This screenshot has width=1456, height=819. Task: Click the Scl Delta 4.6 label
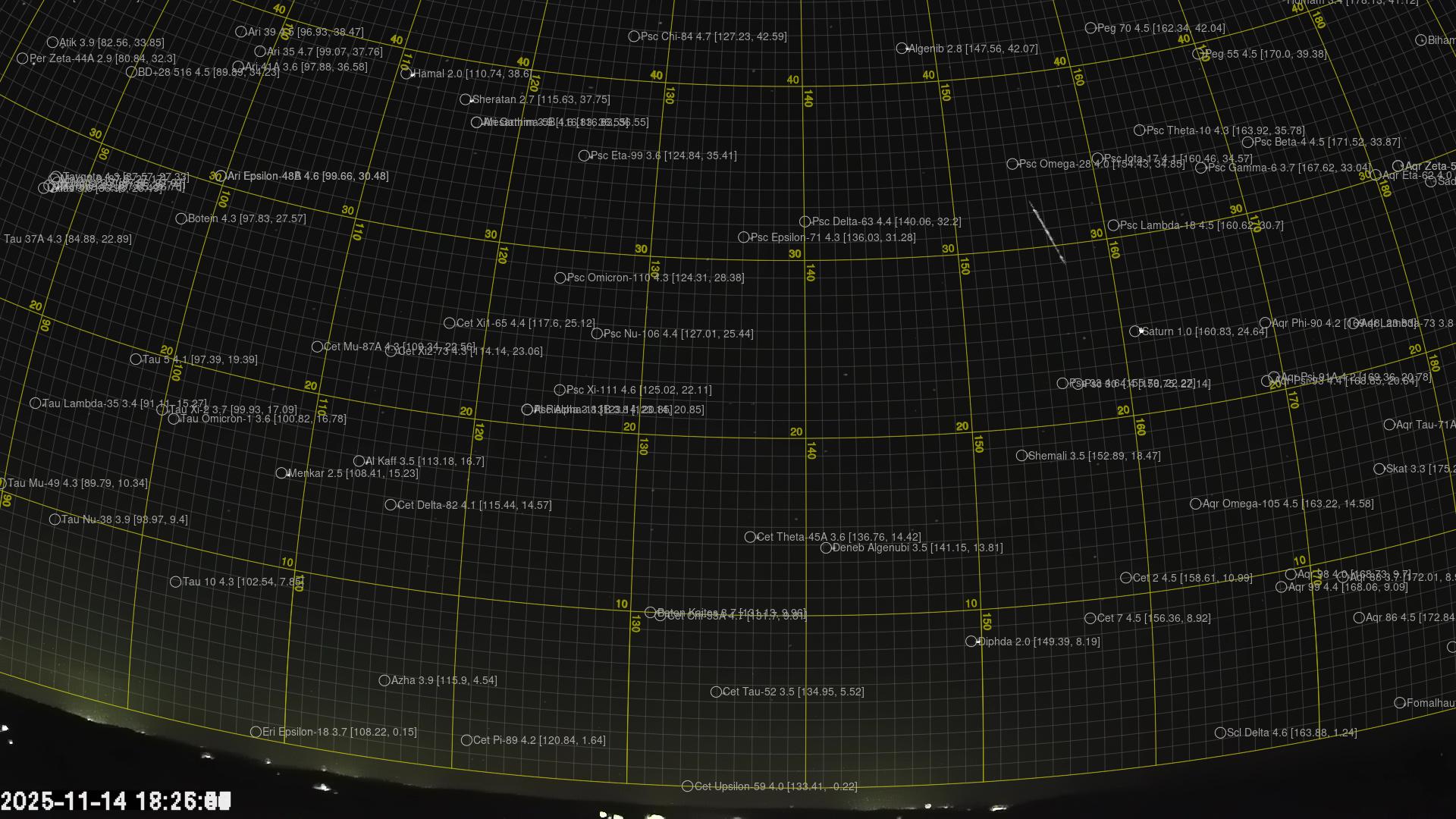coord(1291,733)
